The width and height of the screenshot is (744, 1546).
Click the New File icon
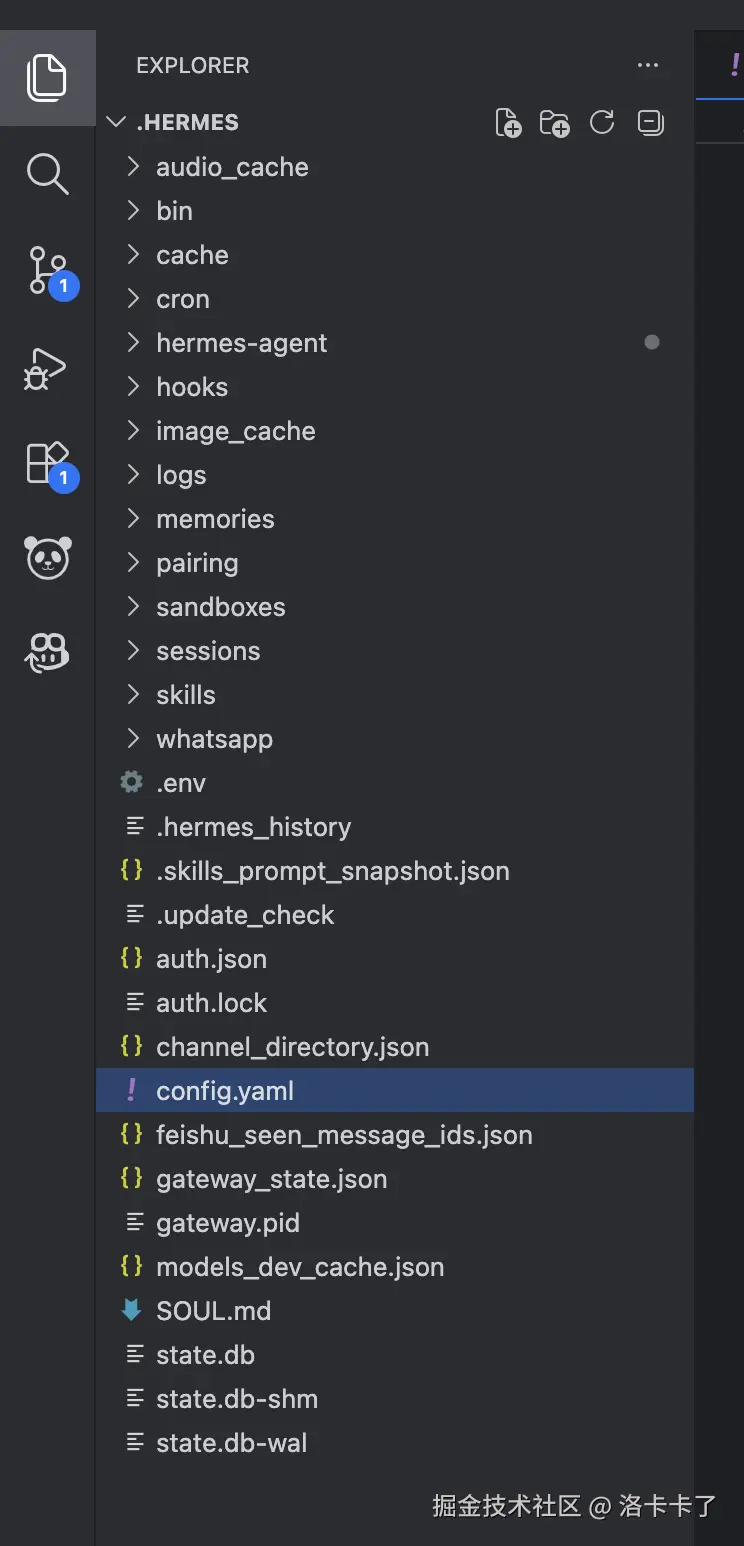pyautogui.click(x=508, y=123)
